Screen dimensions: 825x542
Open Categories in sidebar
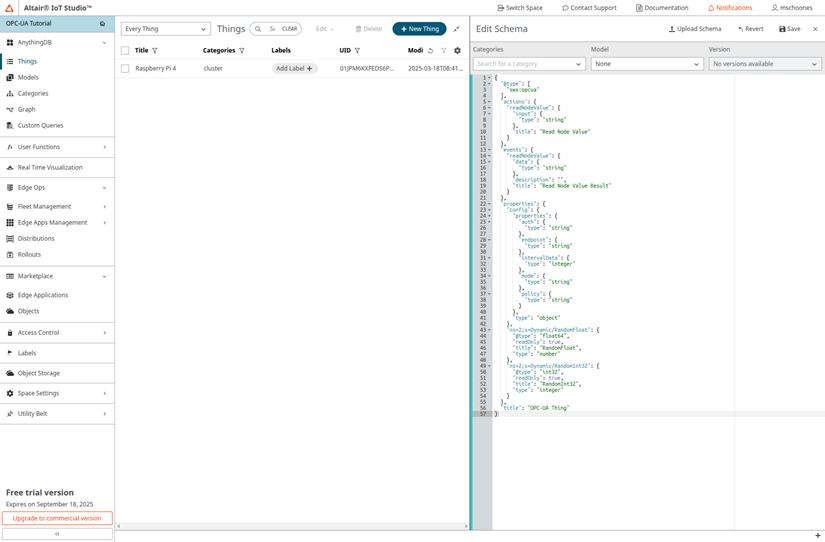point(33,94)
